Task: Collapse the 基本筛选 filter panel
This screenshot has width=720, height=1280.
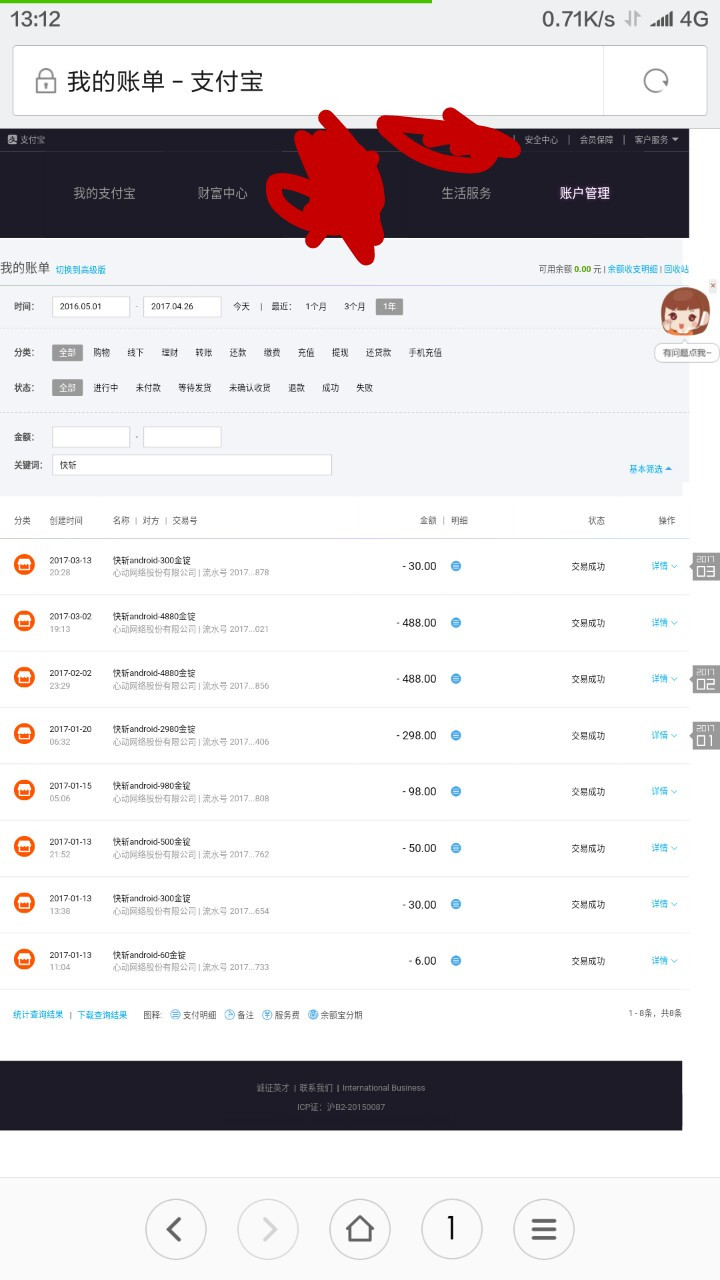Action: point(650,469)
